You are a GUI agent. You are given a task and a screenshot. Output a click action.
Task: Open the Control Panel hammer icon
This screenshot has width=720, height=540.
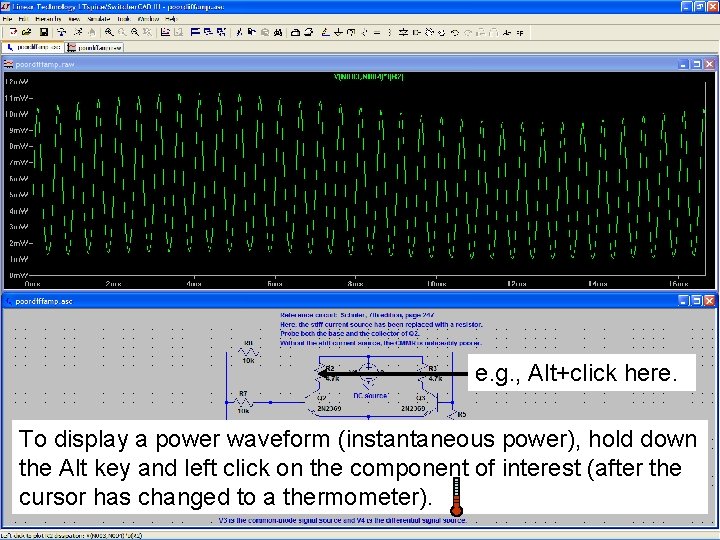point(61,32)
